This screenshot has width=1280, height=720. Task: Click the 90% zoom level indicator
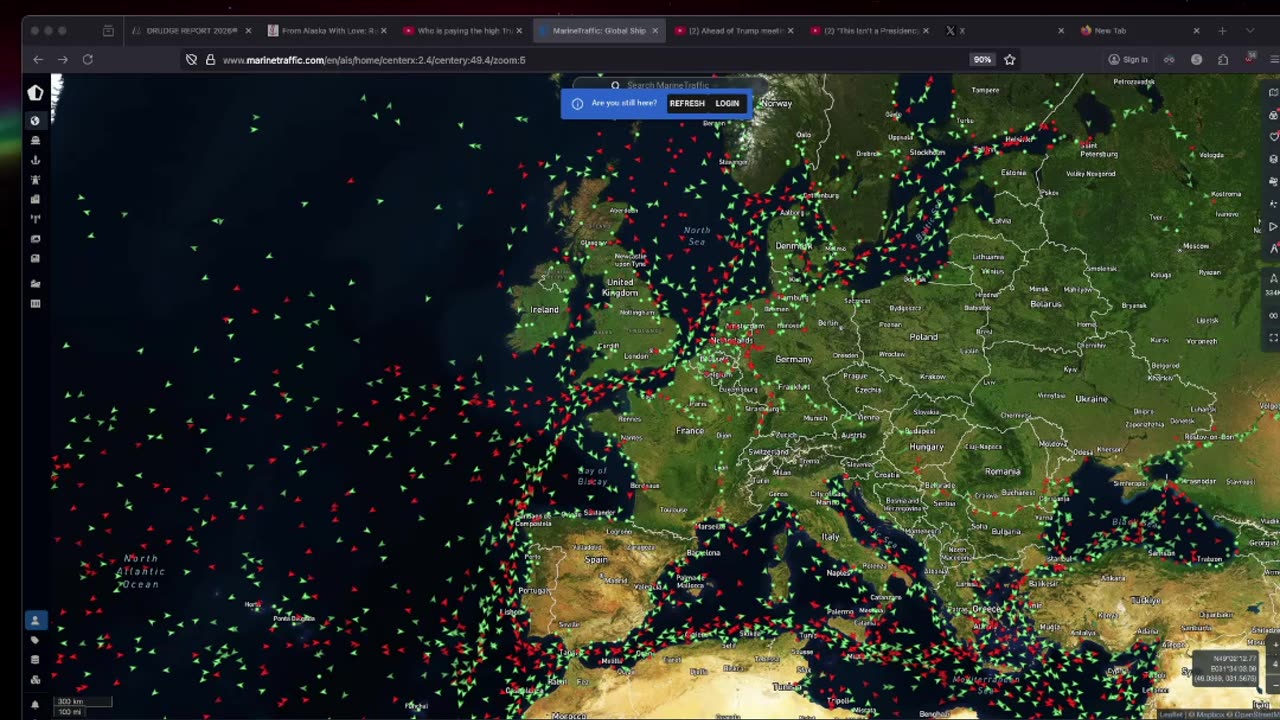(x=982, y=60)
